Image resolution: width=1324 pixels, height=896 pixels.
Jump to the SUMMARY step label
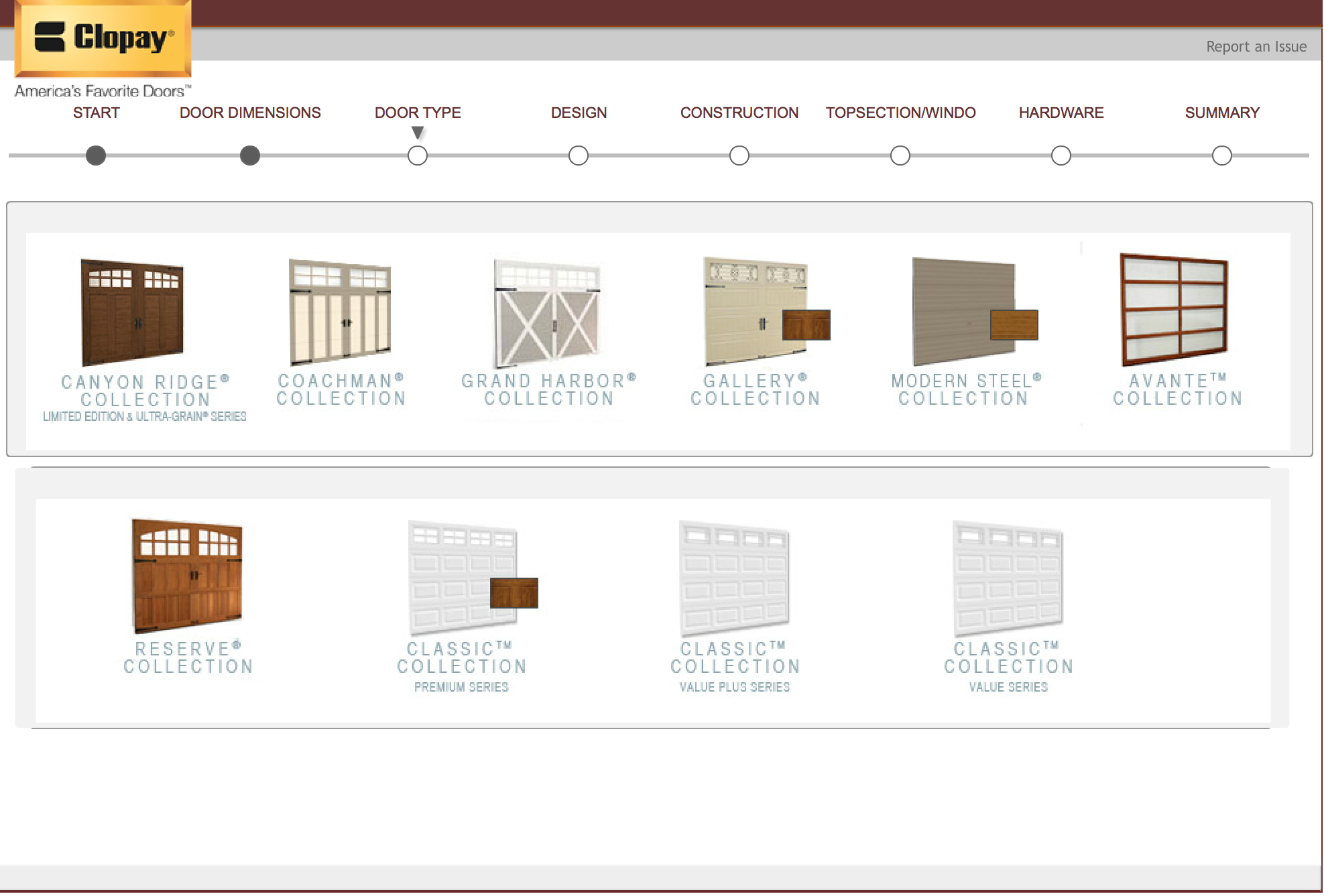coord(1222,113)
